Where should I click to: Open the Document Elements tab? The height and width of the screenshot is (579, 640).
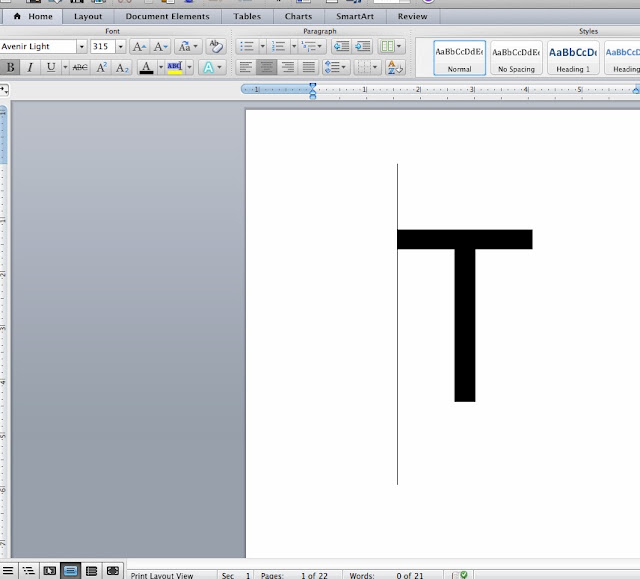167,16
